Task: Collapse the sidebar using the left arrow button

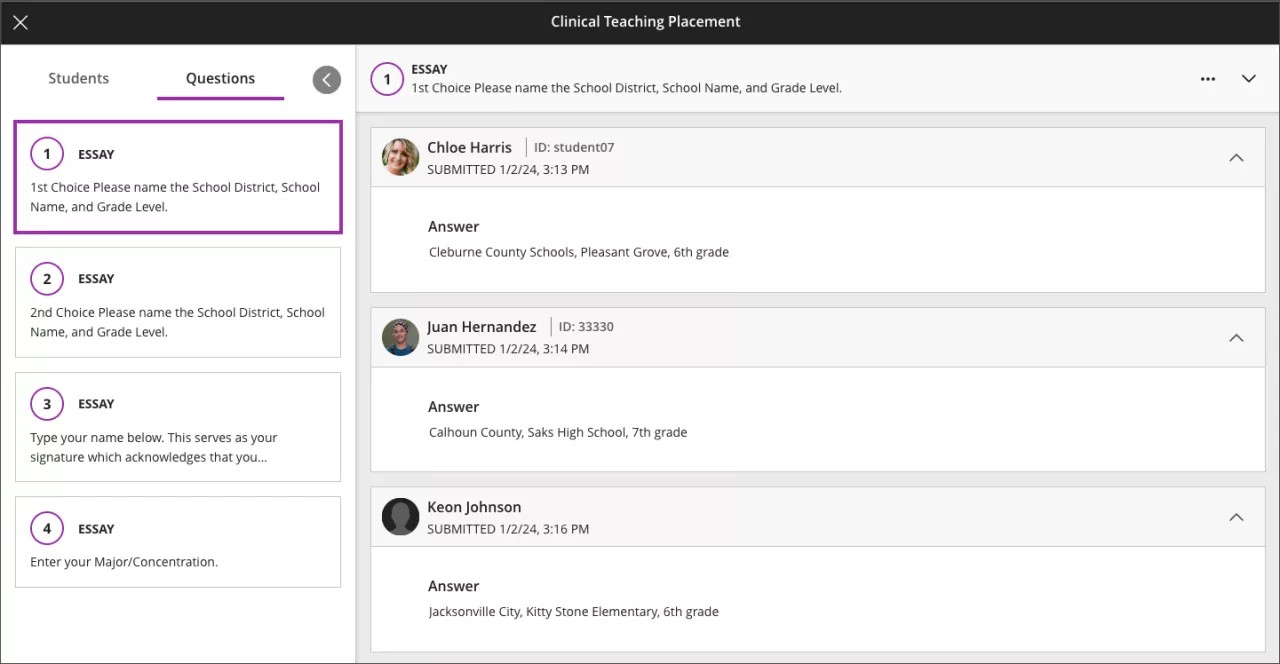Action: point(326,79)
